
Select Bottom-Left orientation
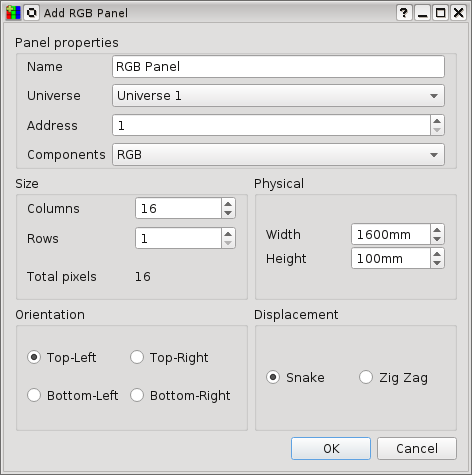pyautogui.click(x=73, y=395)
